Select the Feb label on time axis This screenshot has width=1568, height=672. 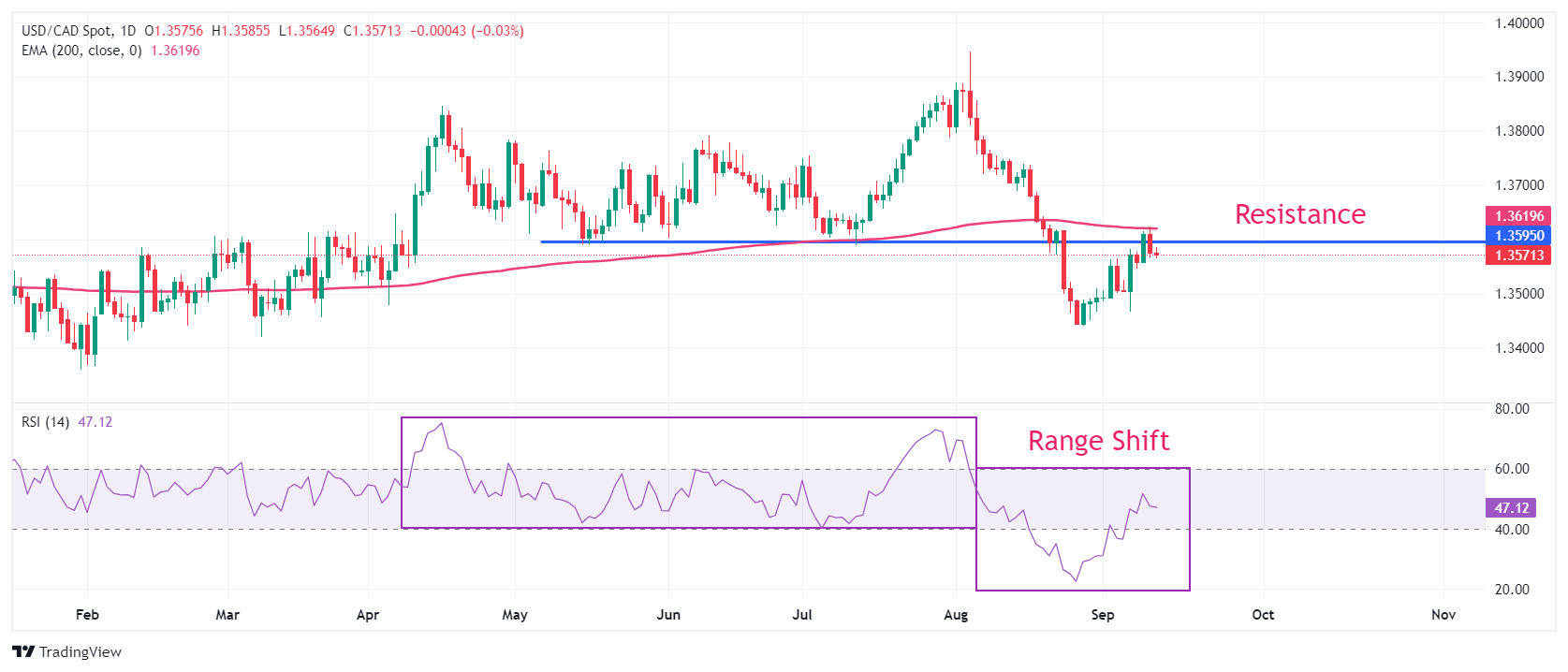87,615
